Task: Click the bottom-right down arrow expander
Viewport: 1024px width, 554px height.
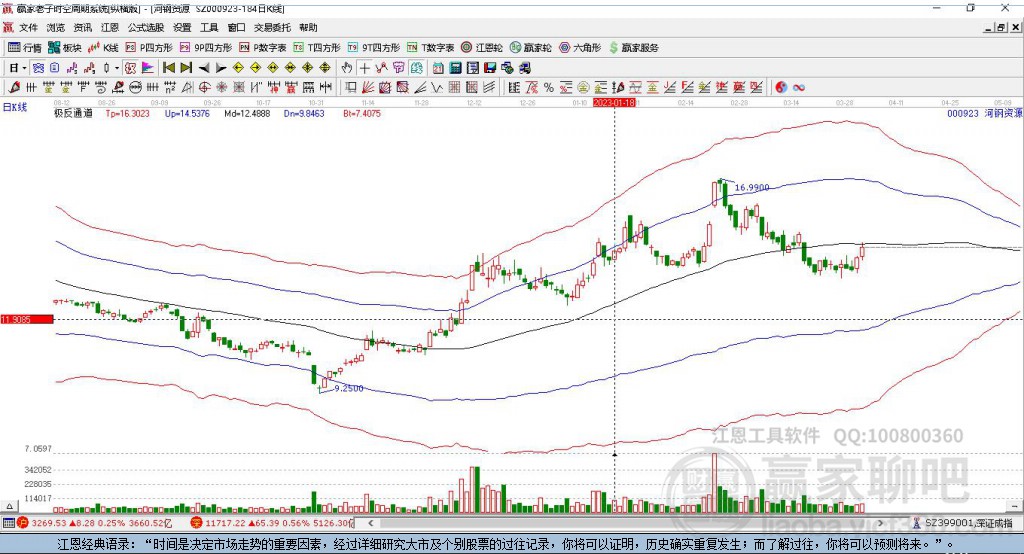Action: 1014,506
